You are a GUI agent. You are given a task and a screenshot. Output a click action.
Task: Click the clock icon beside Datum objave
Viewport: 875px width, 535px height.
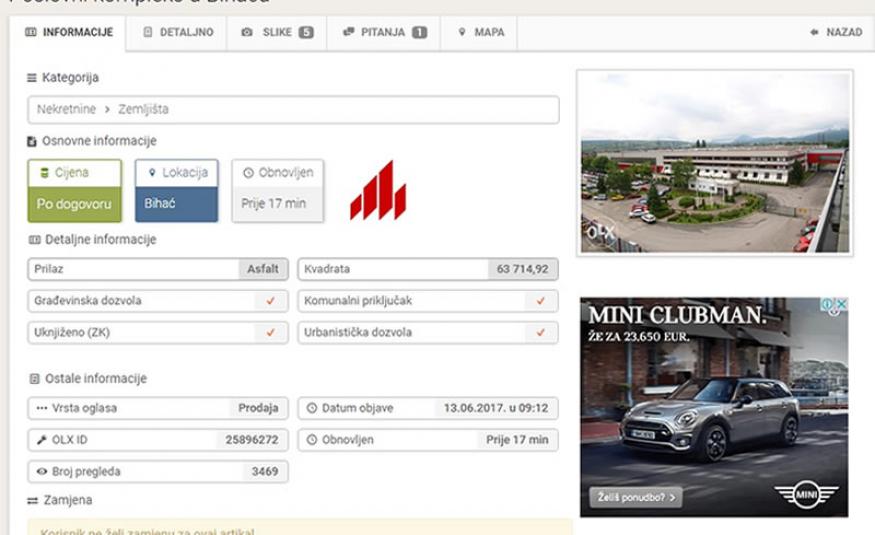(311, 408)
